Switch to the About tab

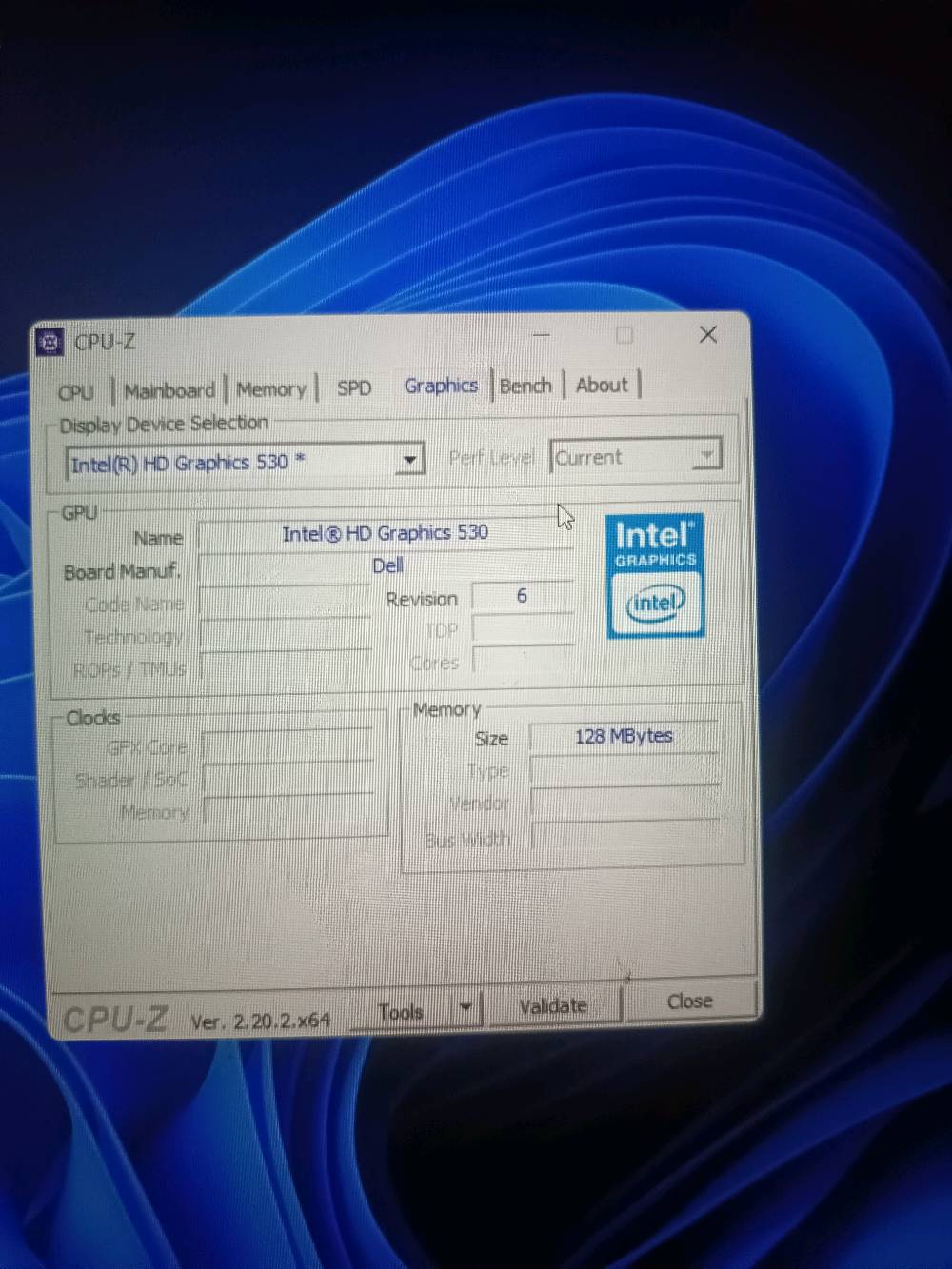(602, 385)
